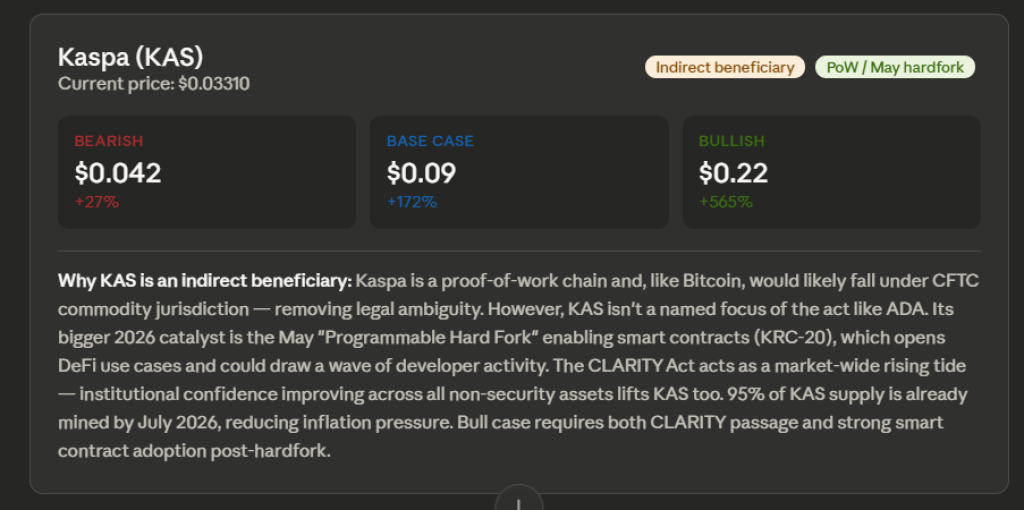Image resolution: width=1024 pixels, height=510 pixels.
Task: Select the Kaspa (KAS) card title
Action: [131, 57]
